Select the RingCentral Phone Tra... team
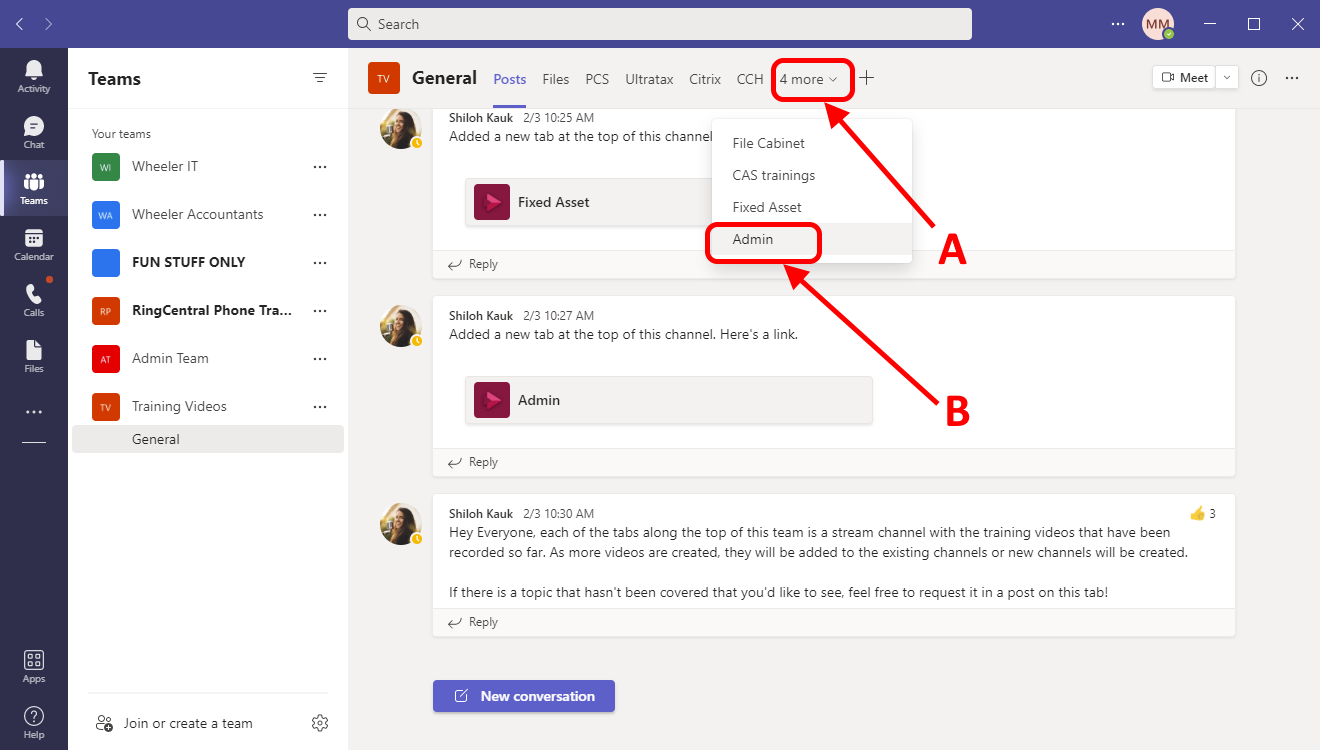This screenshot has height=750, width=1320. click(208, 311)
